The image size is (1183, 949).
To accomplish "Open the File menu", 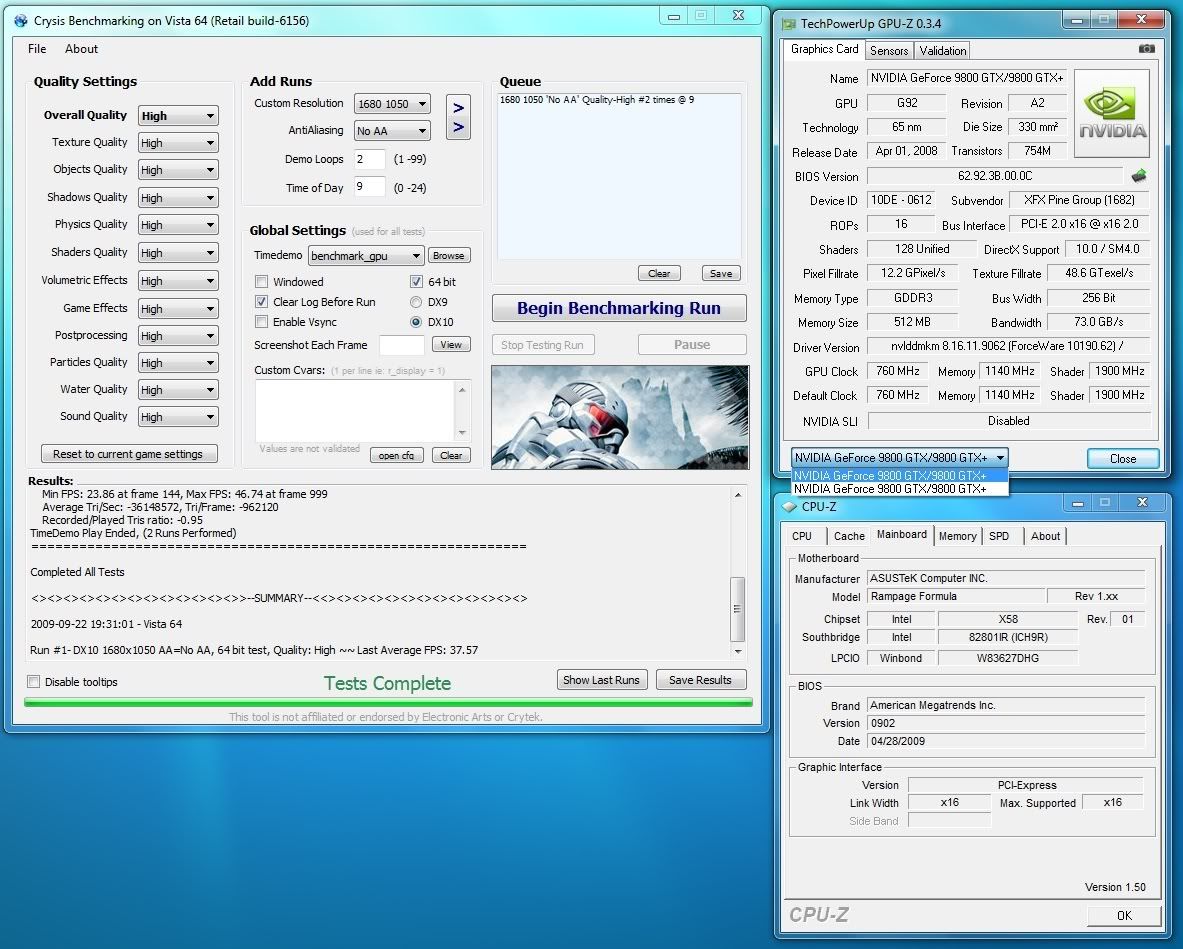I will 37,49.
